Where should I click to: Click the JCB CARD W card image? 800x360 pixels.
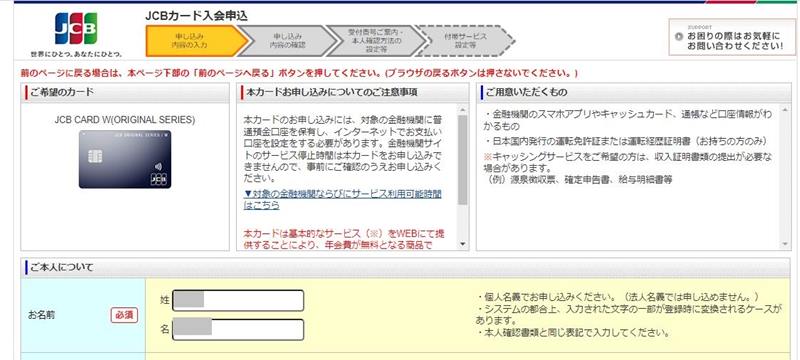(x=125, y=160)
